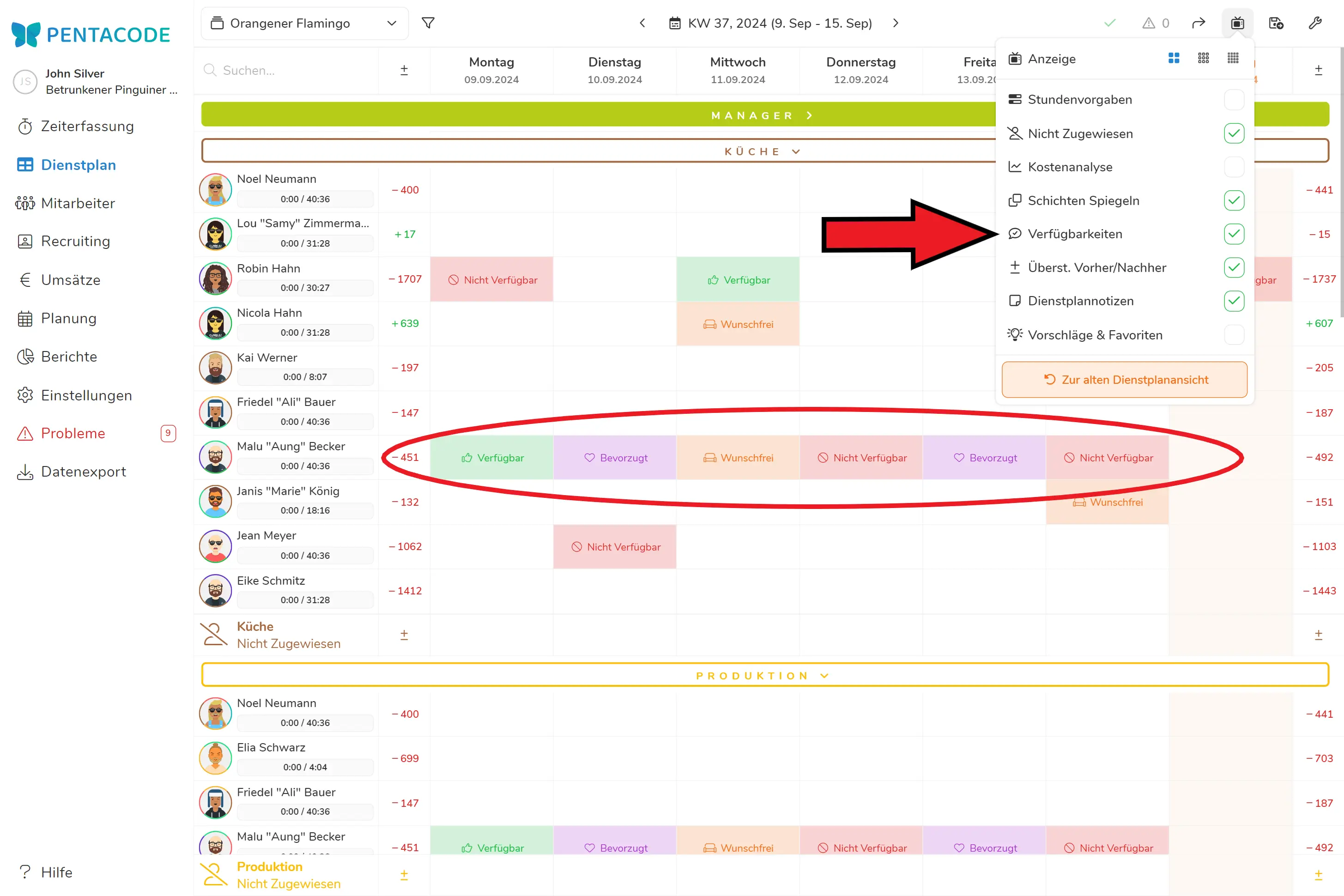Click the green MANAGER section bar
The width and height of the screenshot is (1344, 896).
tap(594, 115)
